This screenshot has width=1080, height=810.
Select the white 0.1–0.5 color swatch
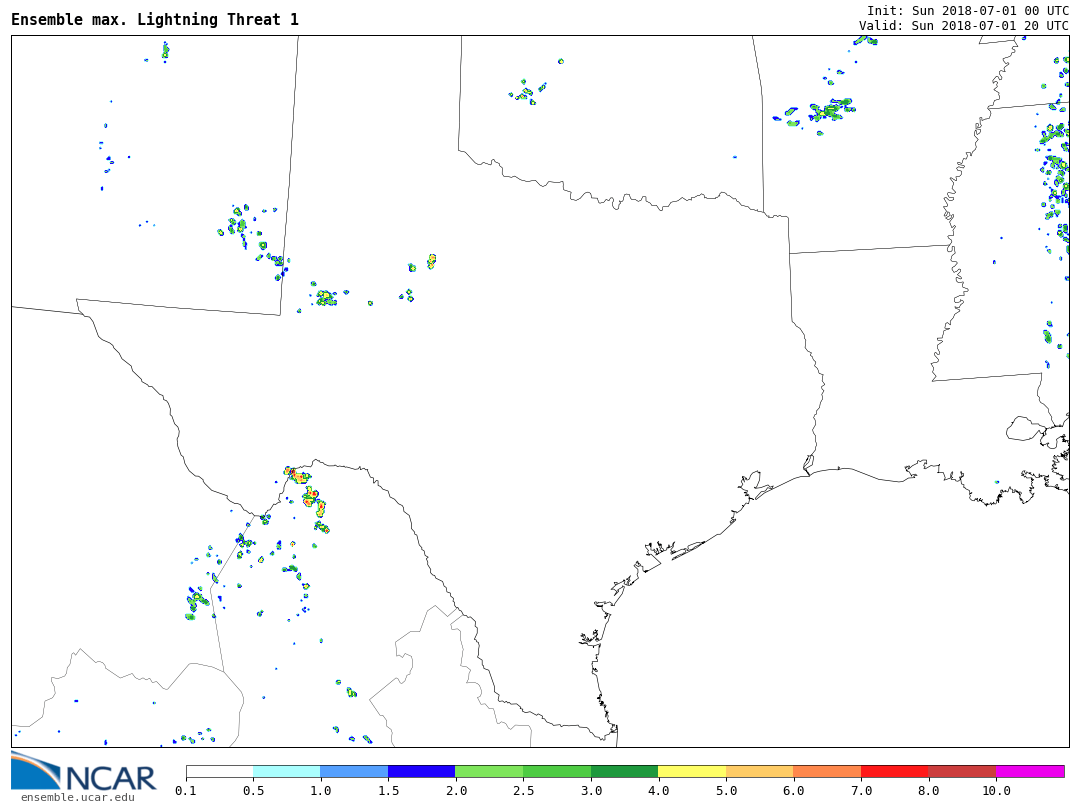click(x=219, y=771)
